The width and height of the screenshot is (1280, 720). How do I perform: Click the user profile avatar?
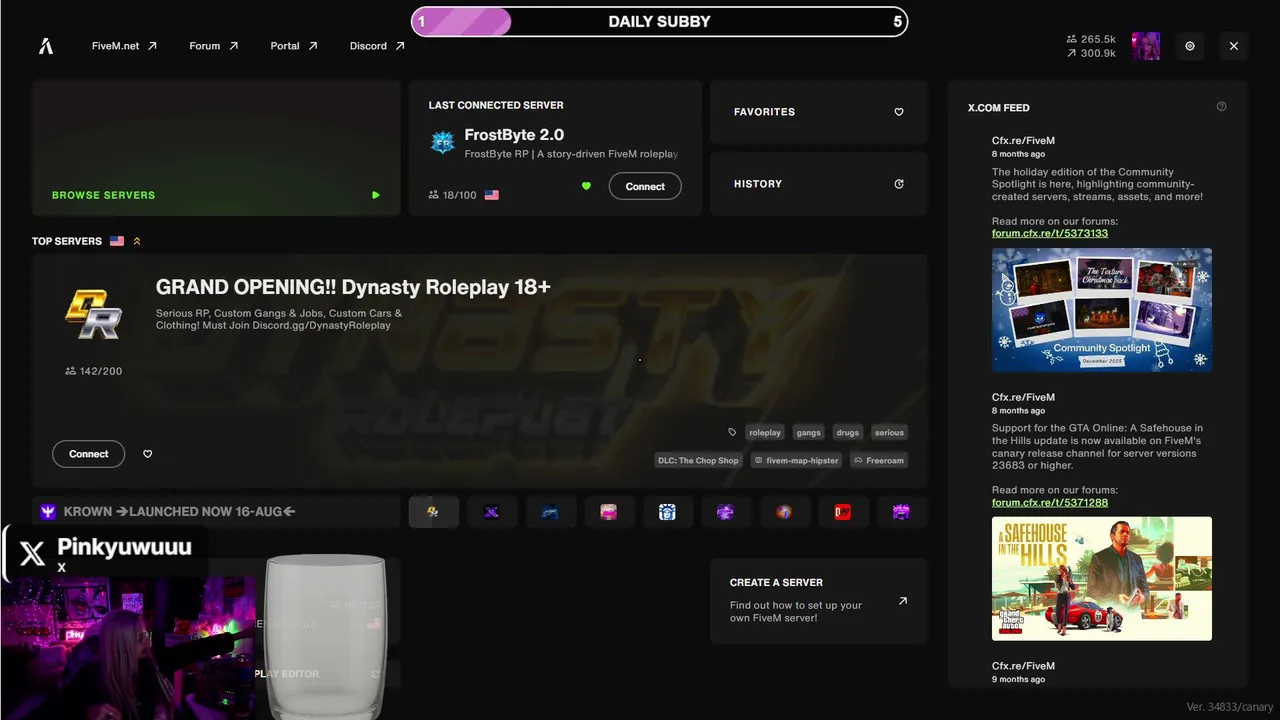click(1146, 46)
